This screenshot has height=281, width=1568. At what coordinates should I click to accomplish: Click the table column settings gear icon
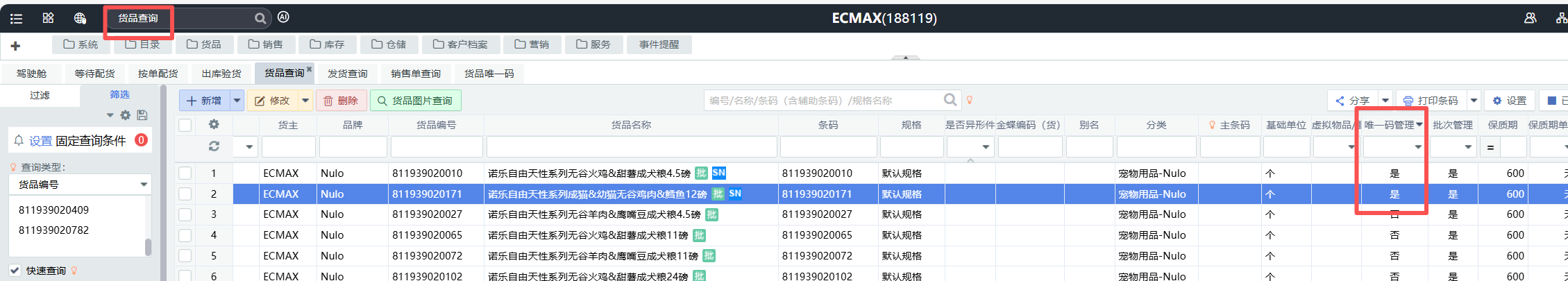214,124
